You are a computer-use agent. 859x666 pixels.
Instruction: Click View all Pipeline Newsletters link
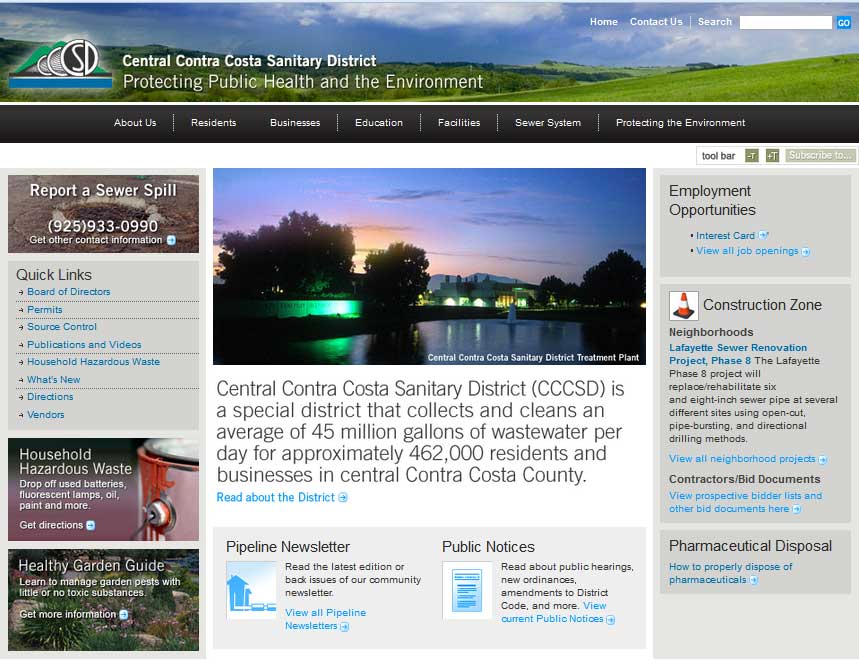(325, 619)
